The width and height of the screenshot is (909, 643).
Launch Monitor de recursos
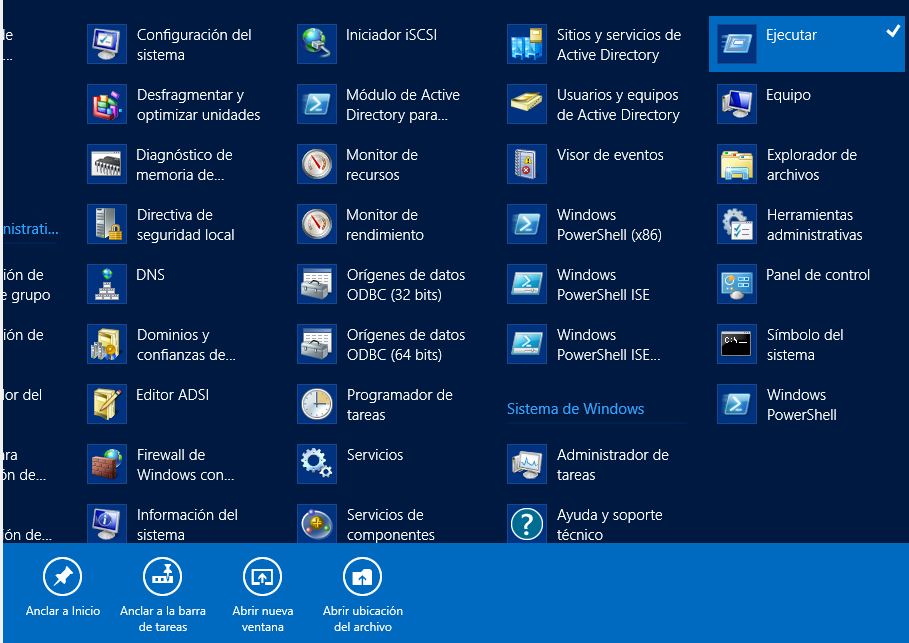click(x=383, y=165)
